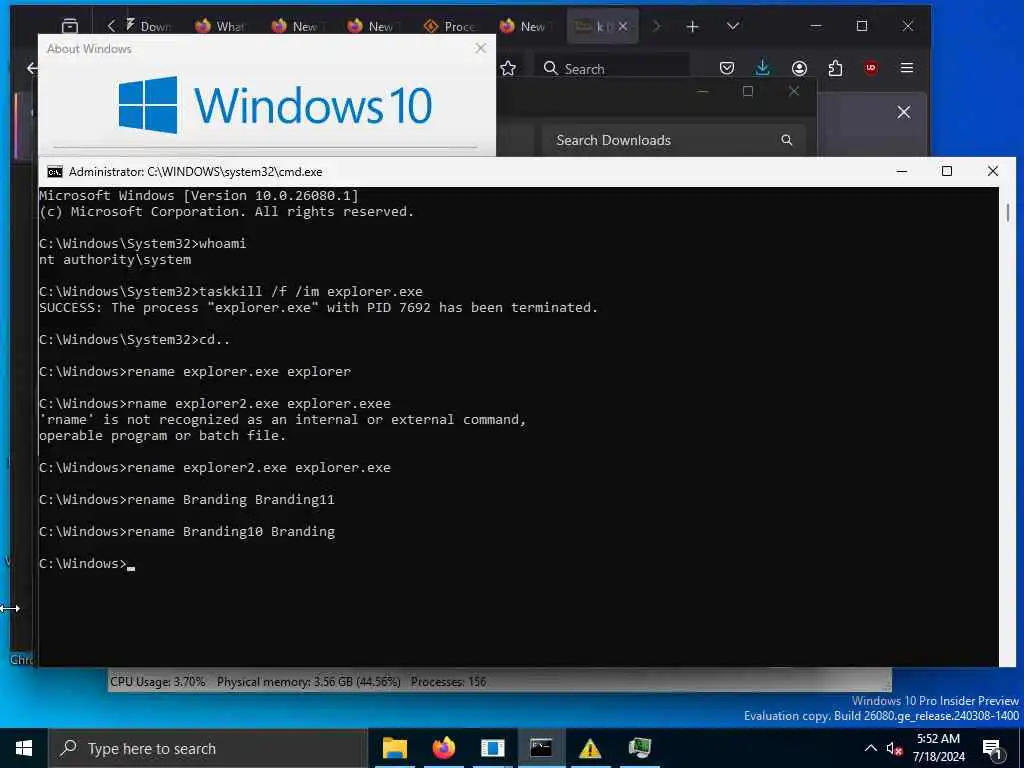Click the 'Type here to search' taskbar box

(208, 748)
